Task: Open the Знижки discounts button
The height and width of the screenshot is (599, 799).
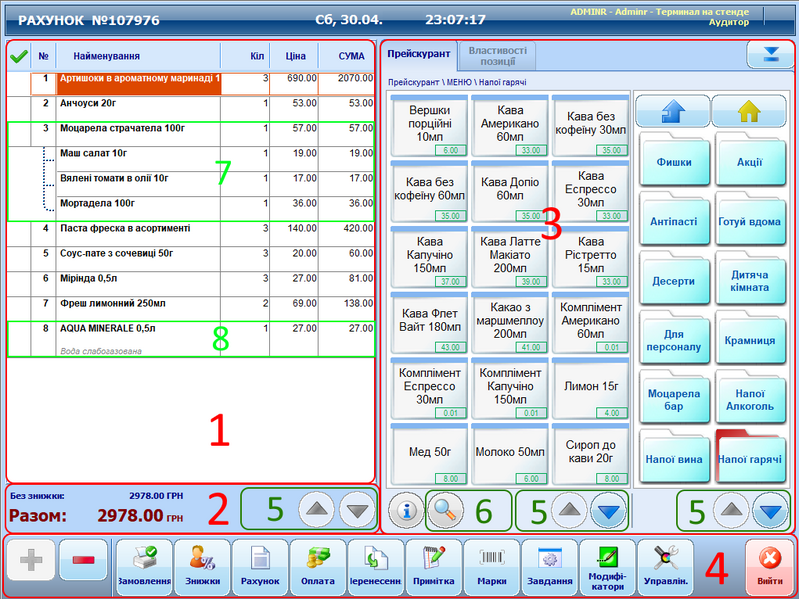Action: tap(201, 565)
